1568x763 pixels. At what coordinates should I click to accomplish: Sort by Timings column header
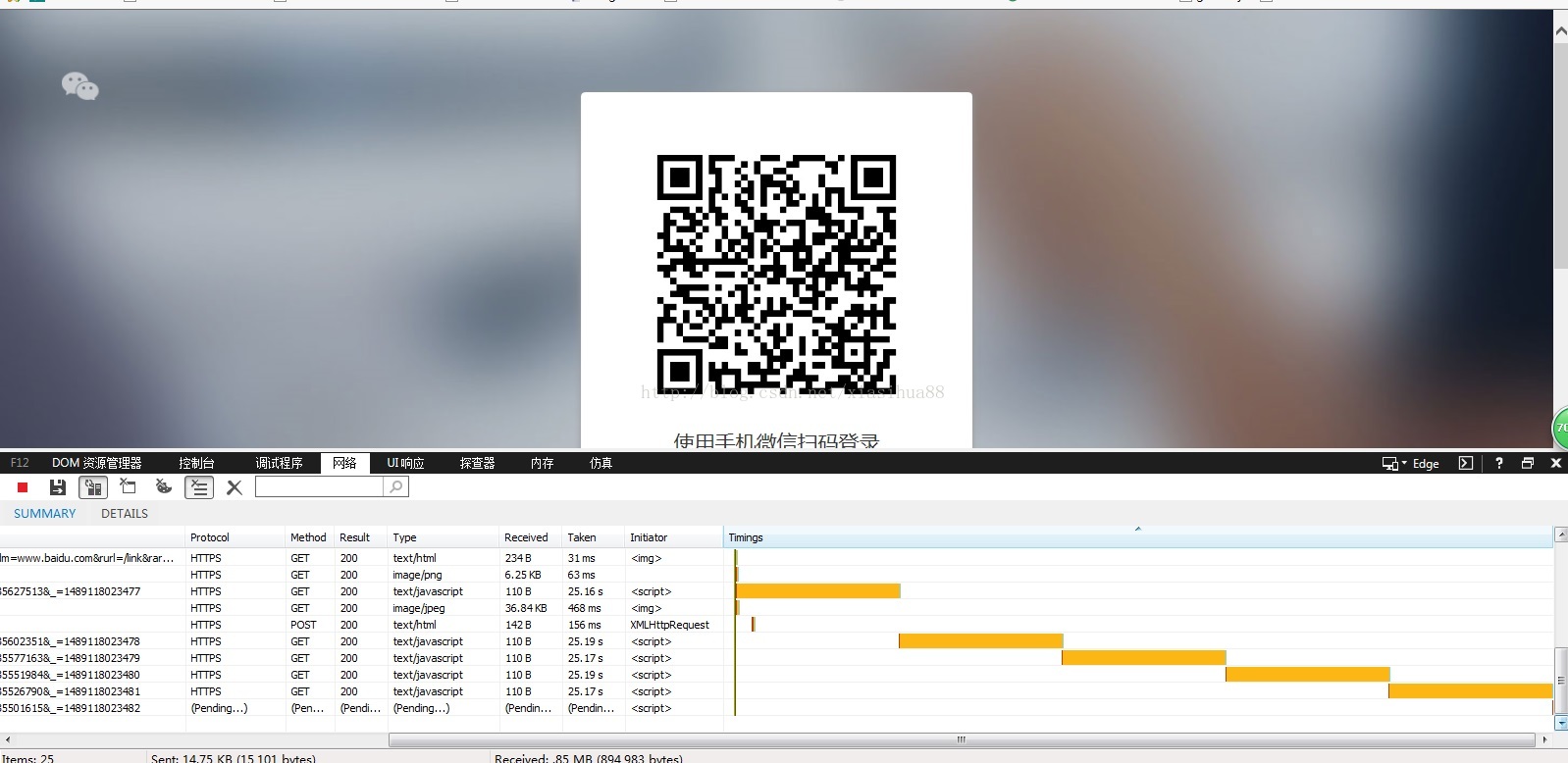click(1138, 537)
